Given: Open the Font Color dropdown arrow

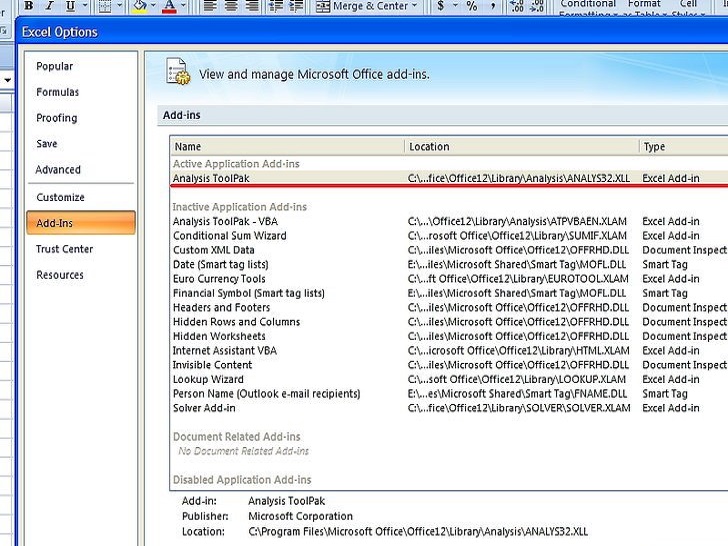Looking at the screenshot, I should click(x=184, y=6).
